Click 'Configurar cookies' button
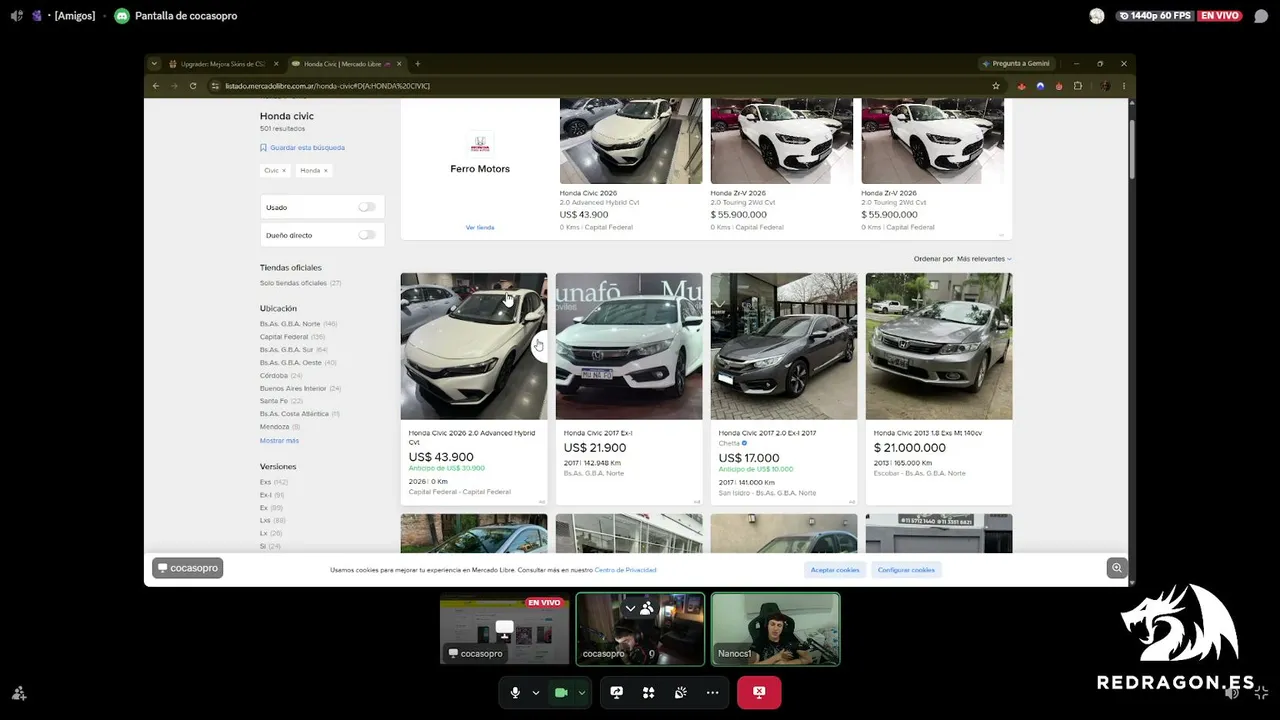This screenshot has height=720, width=1280. 906,570
